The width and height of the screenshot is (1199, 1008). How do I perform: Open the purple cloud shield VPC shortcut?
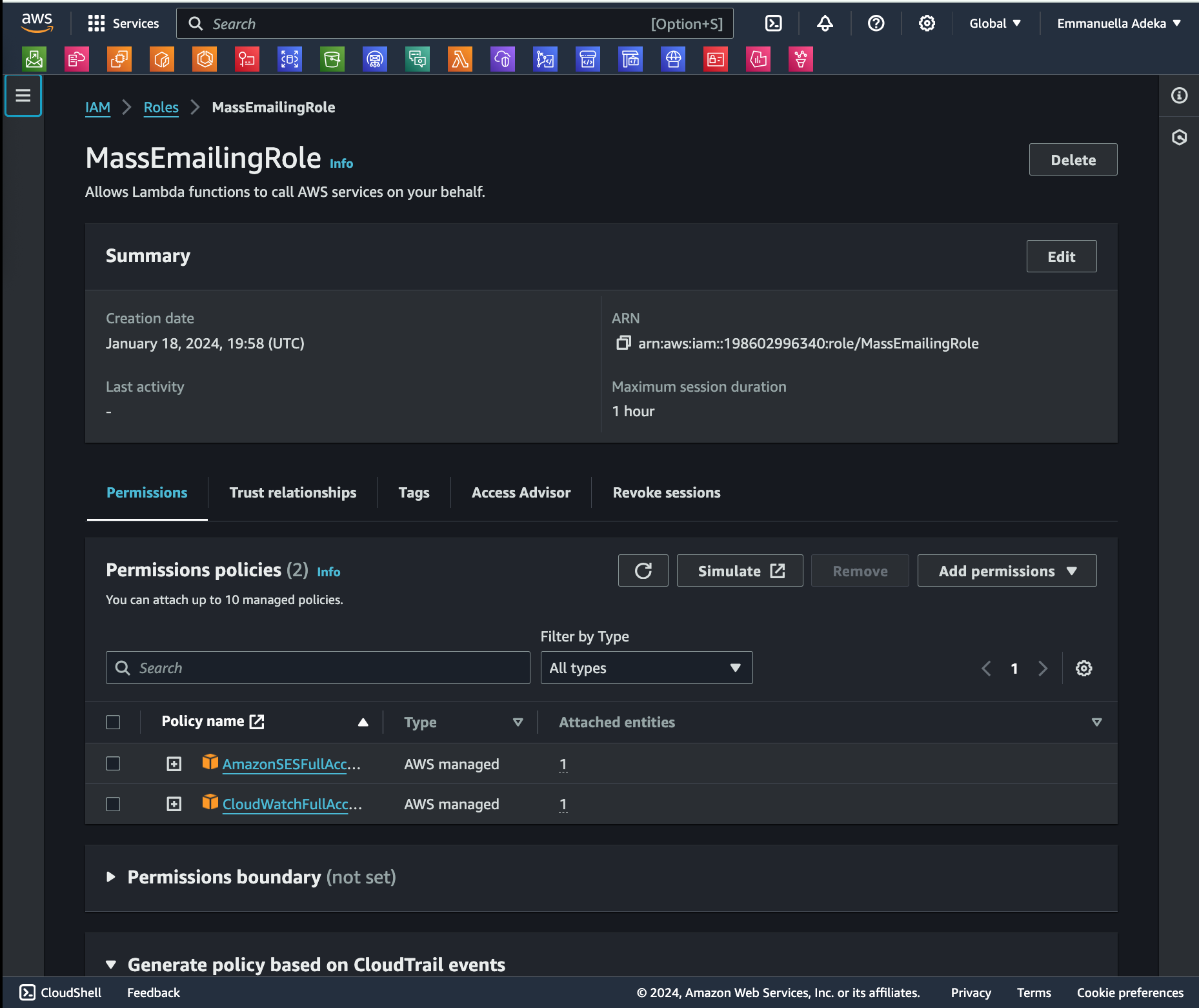coord(503,59)
